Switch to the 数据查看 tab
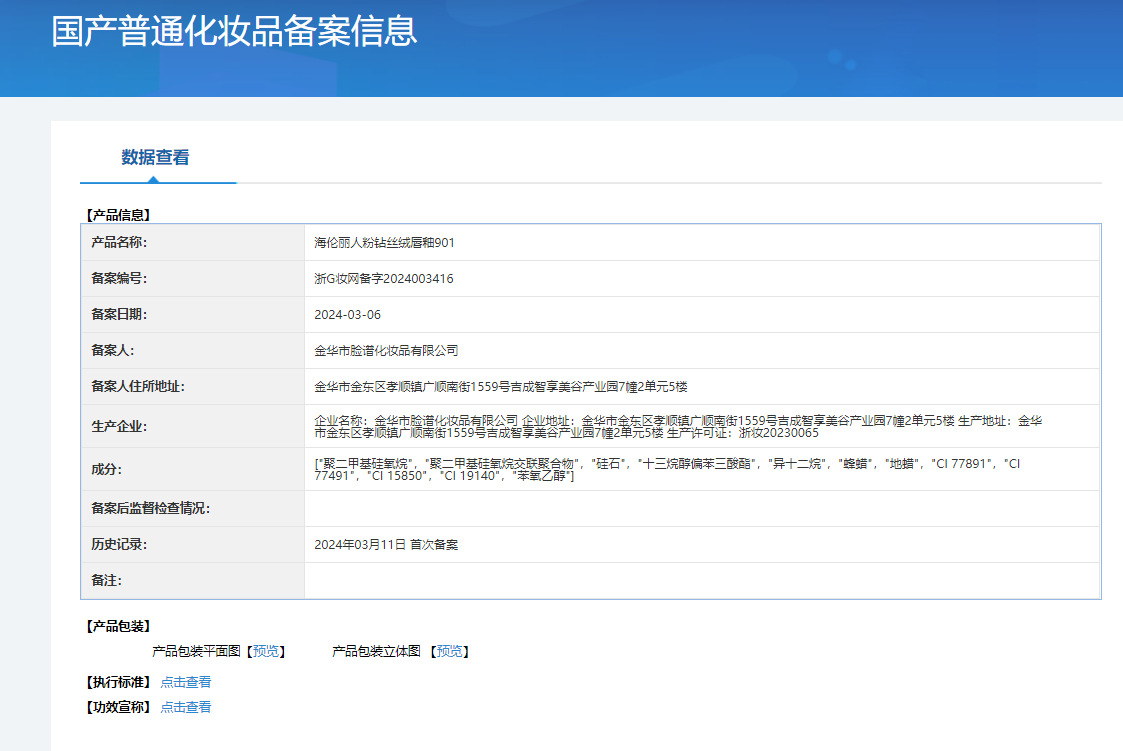 point(155,157)
